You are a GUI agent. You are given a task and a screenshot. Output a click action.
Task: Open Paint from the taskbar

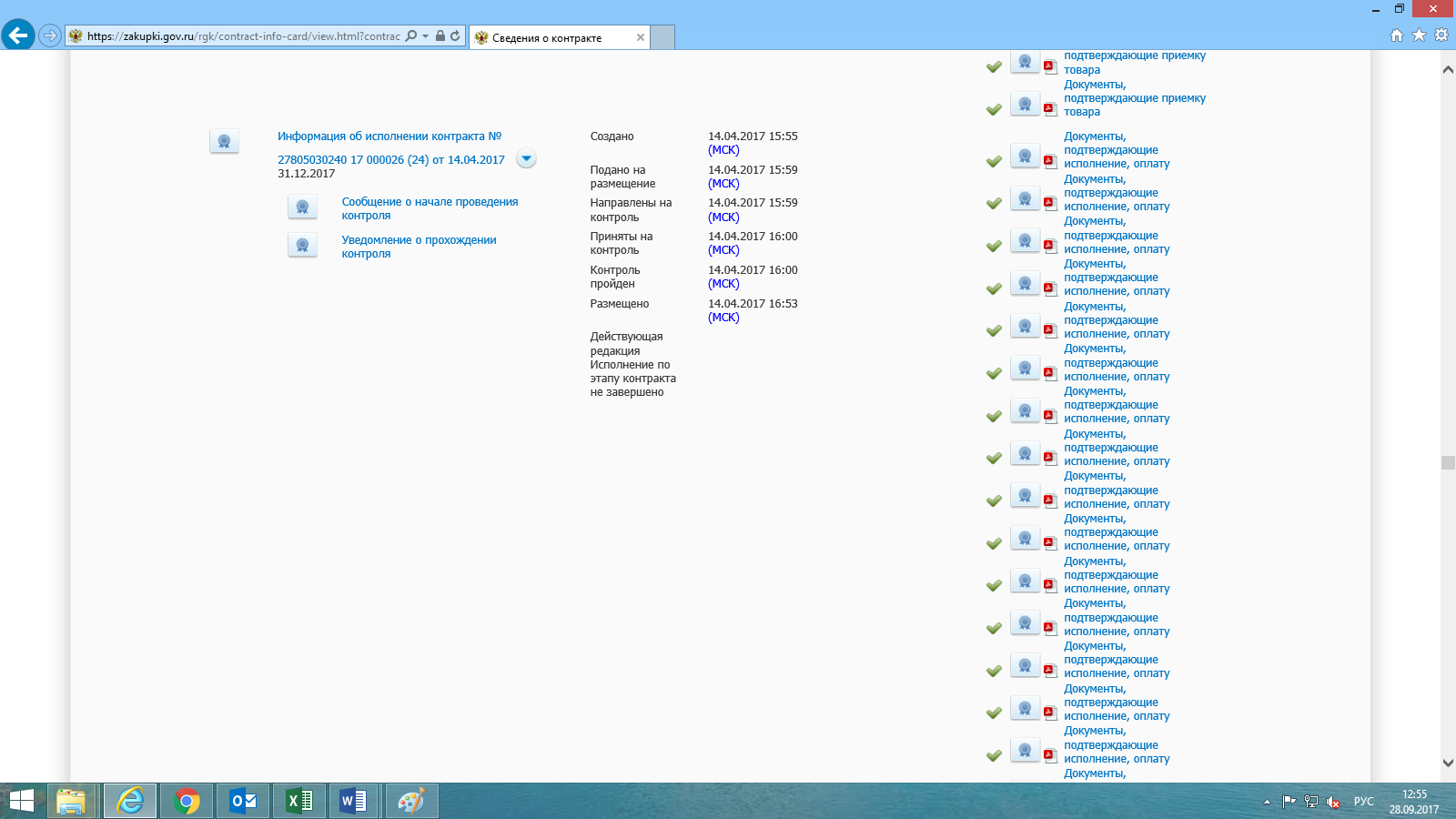411,801
